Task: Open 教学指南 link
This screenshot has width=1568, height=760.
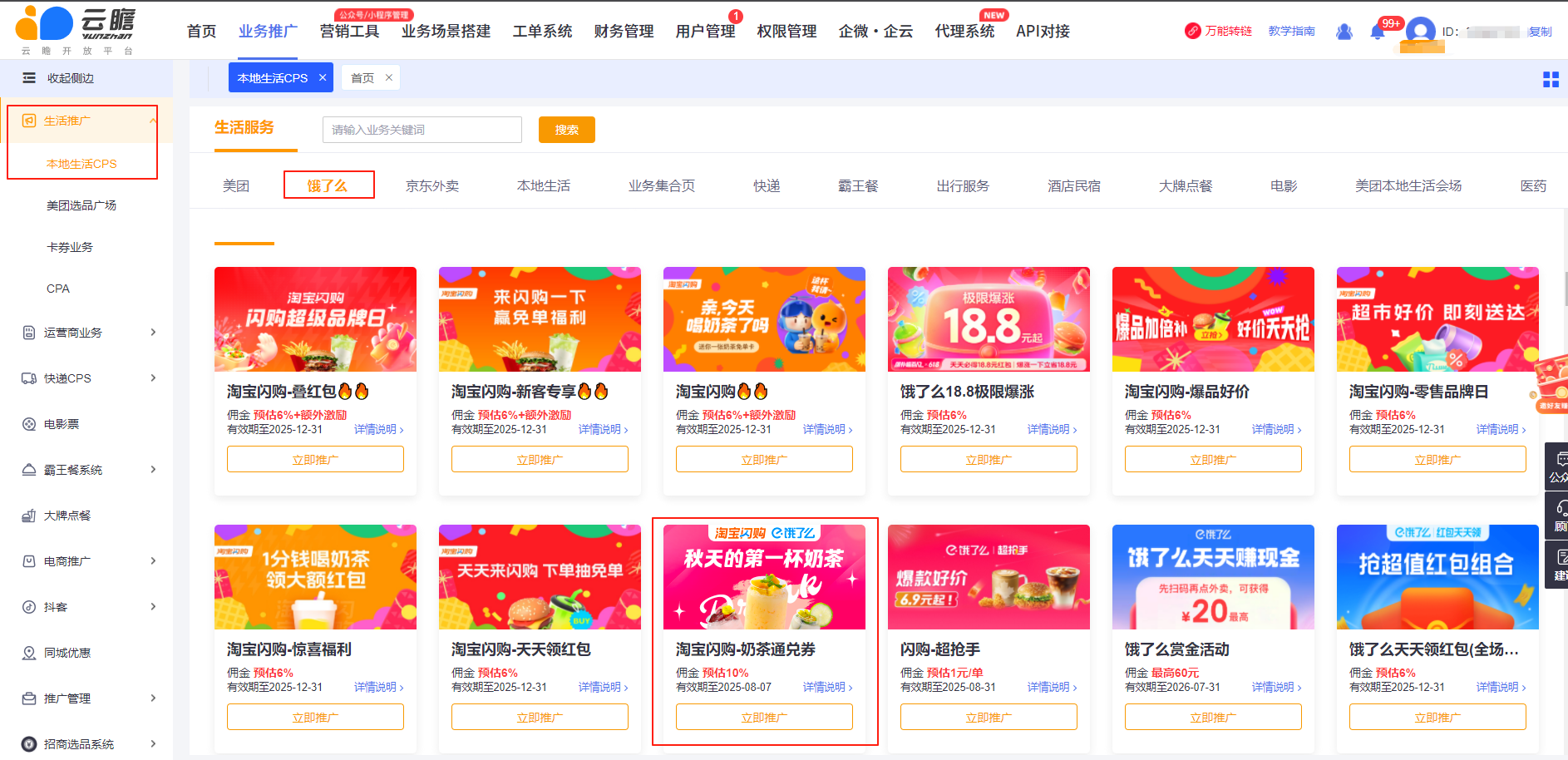Action: point(1291,31)
